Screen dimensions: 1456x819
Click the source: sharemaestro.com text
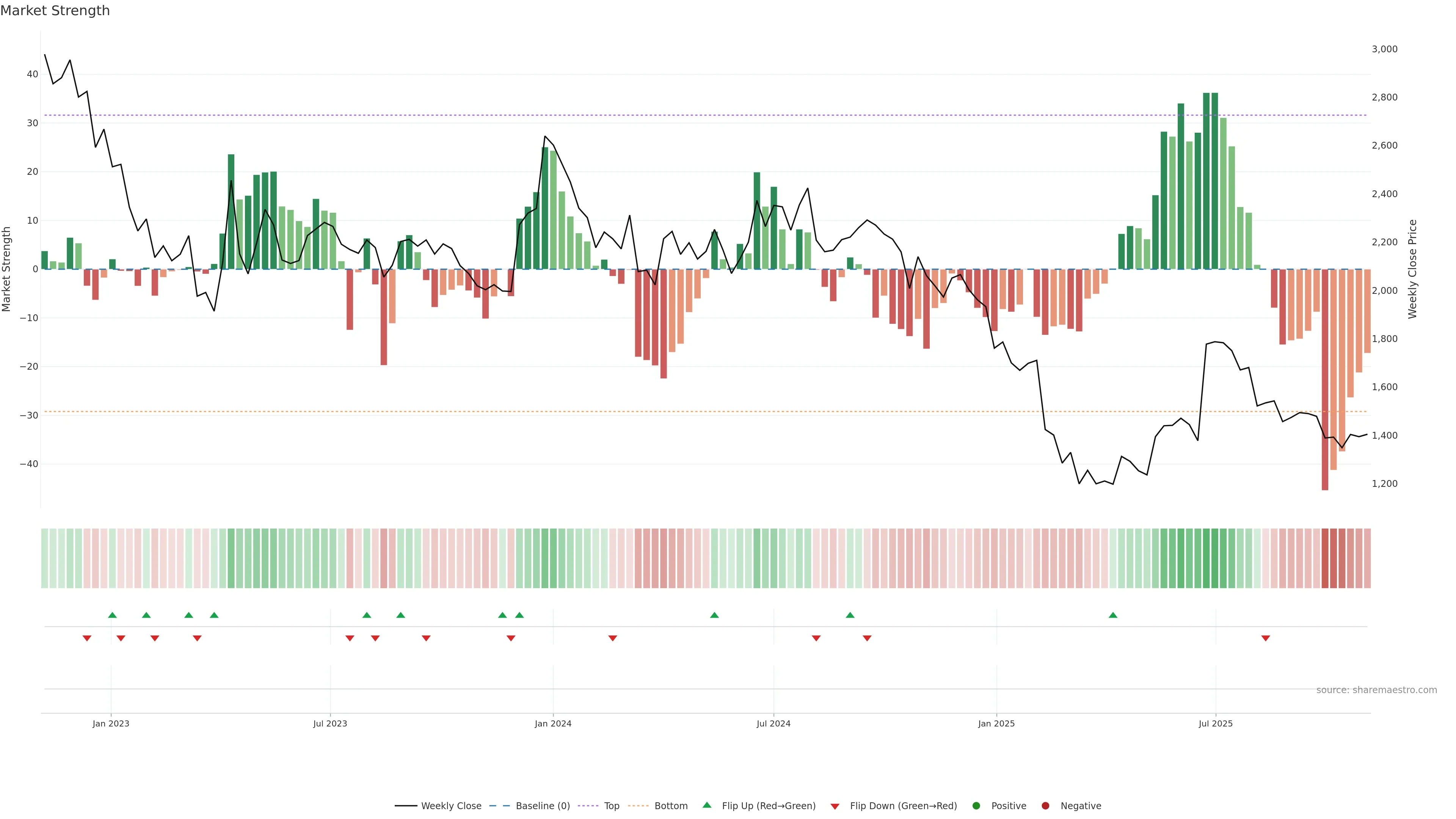[x=1376, y=690]
